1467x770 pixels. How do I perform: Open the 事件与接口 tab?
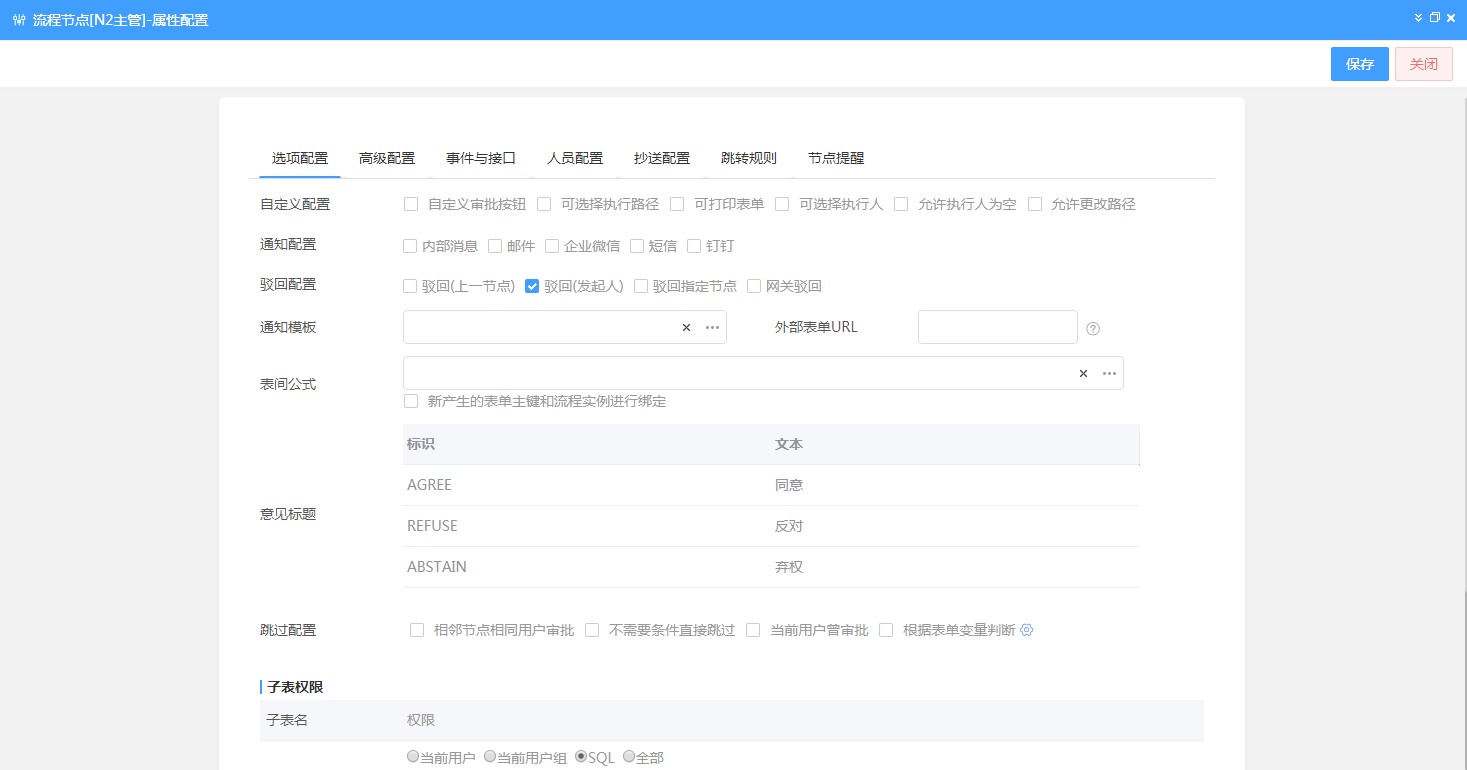[x=481, y=158]
